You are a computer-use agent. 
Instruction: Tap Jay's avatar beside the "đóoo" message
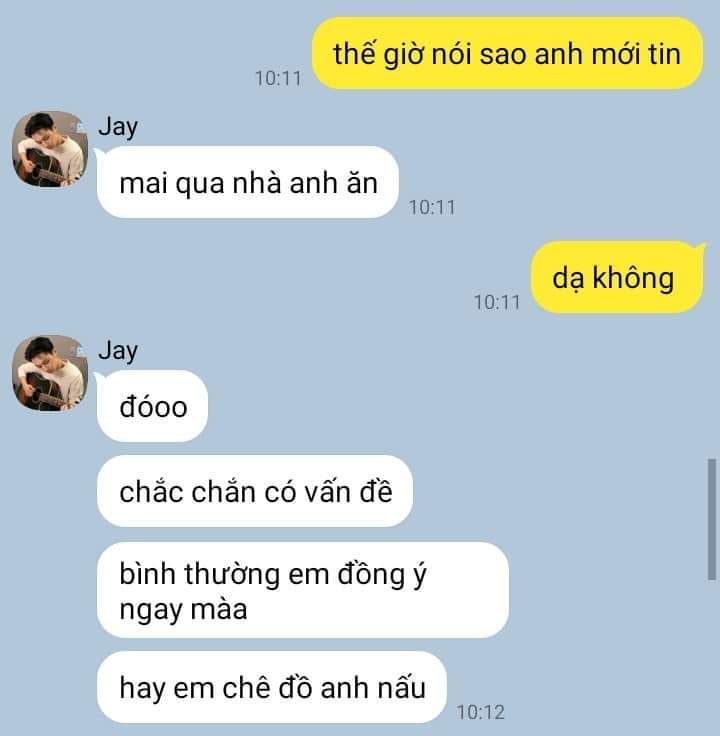(x=50, y=373)
